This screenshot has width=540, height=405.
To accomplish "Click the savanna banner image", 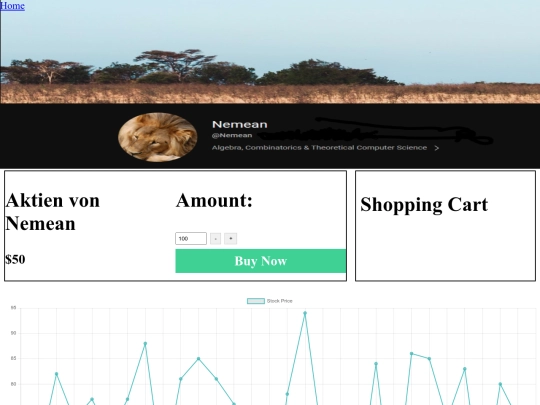I will (270, 52).
